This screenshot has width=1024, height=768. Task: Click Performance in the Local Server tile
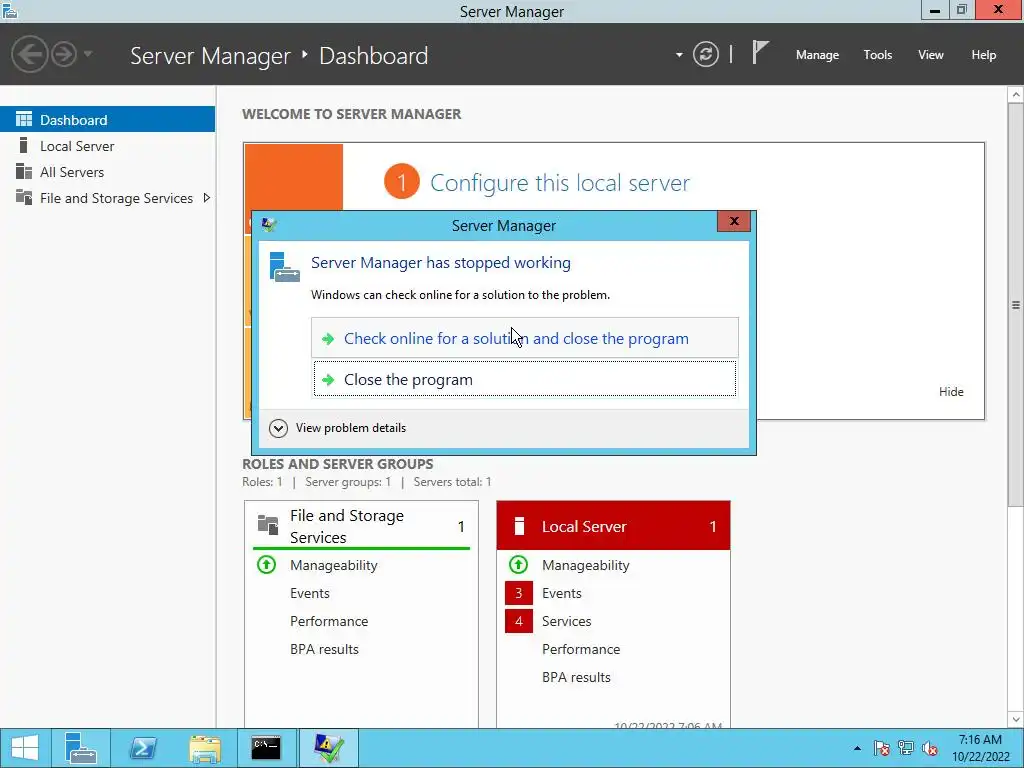tap(581, 649)
